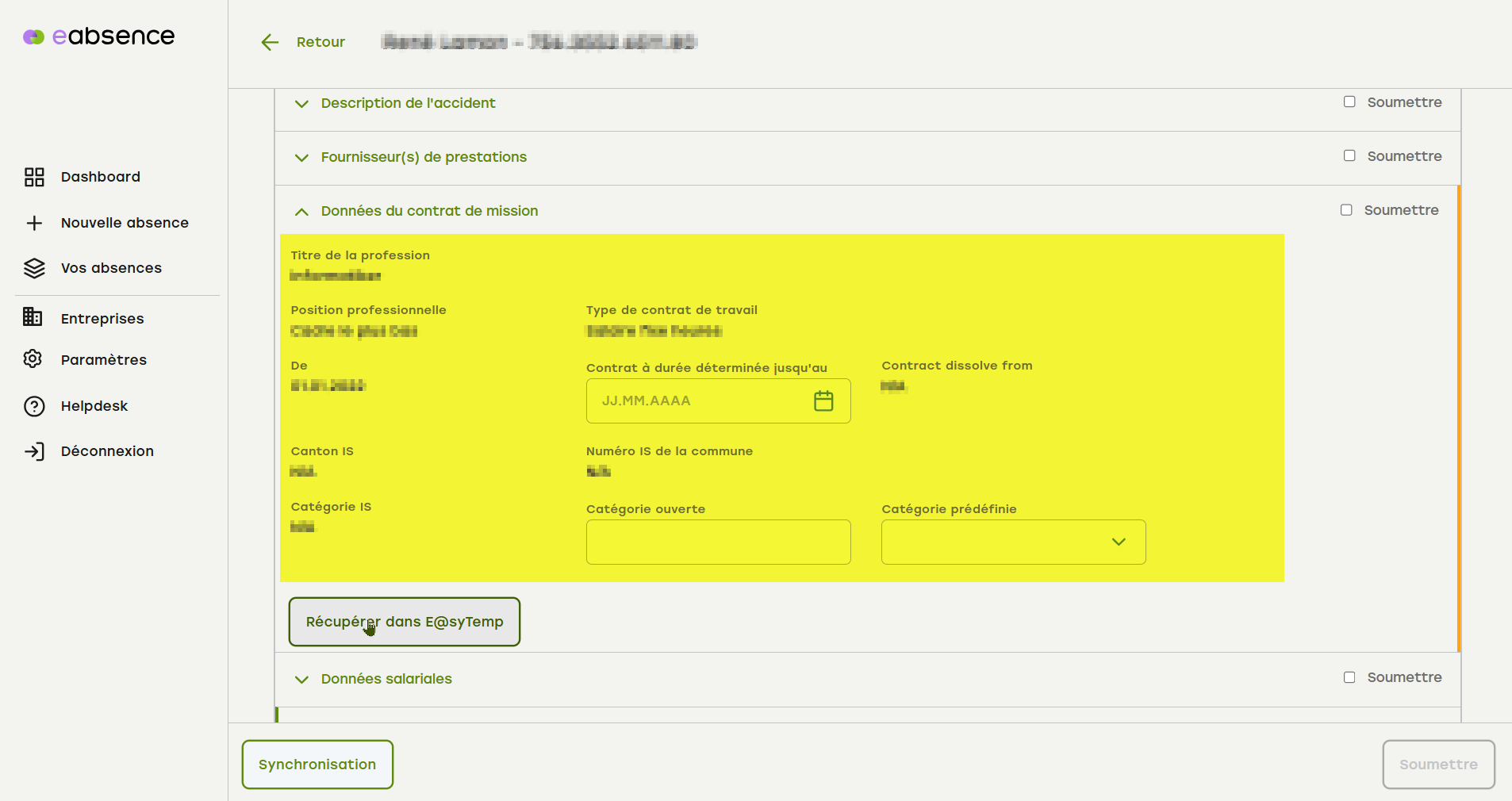Image resolution: width=1512 pixels, height=801 pixels.
Task: Collapse Données du contrat de mission section
Action: coord(301,212)
